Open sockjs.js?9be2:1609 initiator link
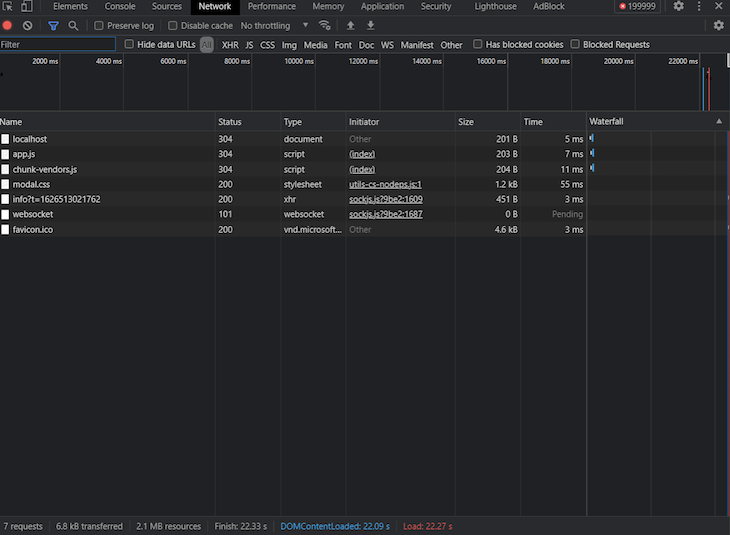This screenshot has width=730, height=535. (386, 199)
